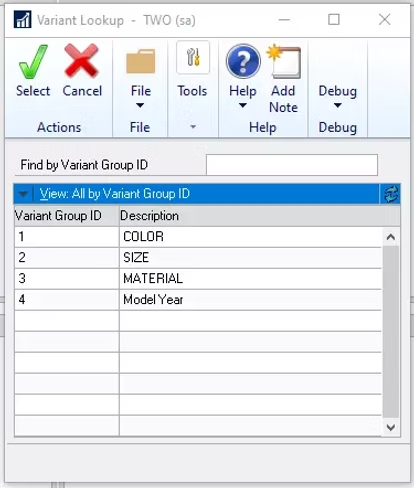414x488 pixels.
Task: Select the COLOR variant group row
Action: 198,237
